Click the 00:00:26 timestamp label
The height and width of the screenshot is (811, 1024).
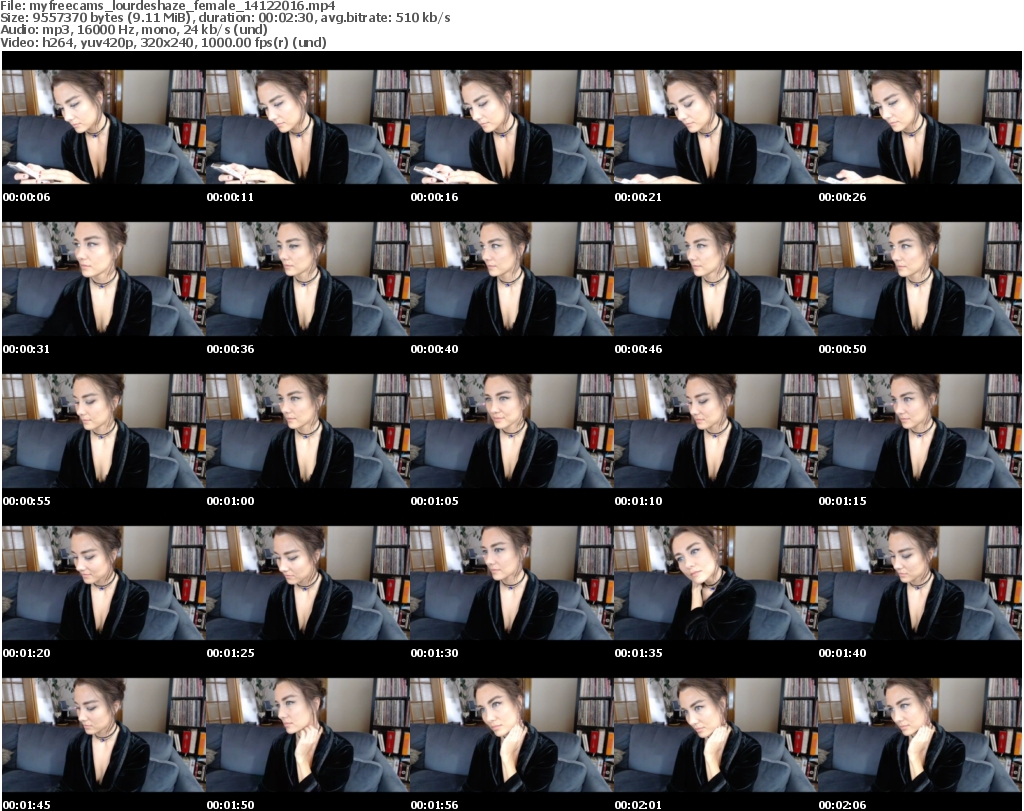pos(842,197)
